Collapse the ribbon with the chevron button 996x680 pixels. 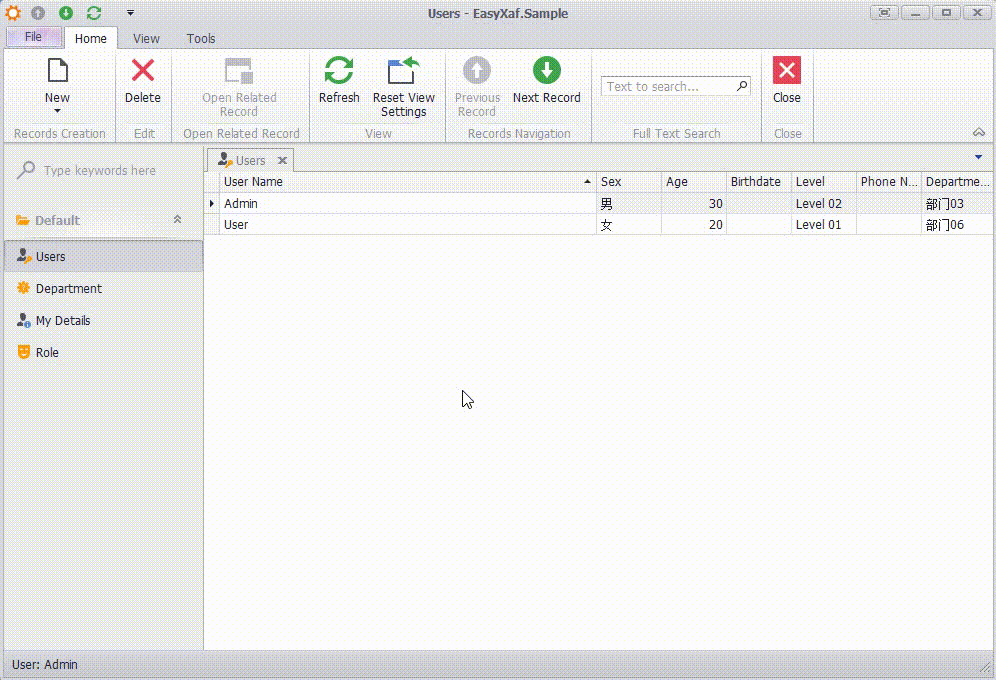[978, 133]
